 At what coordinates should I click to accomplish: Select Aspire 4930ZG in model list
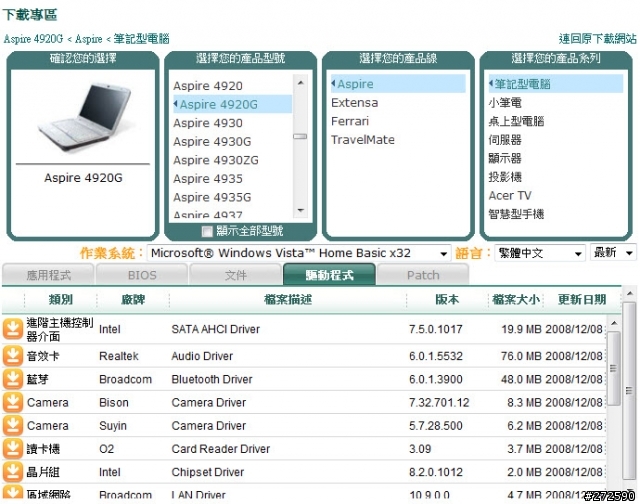click(x=216, y=160)
